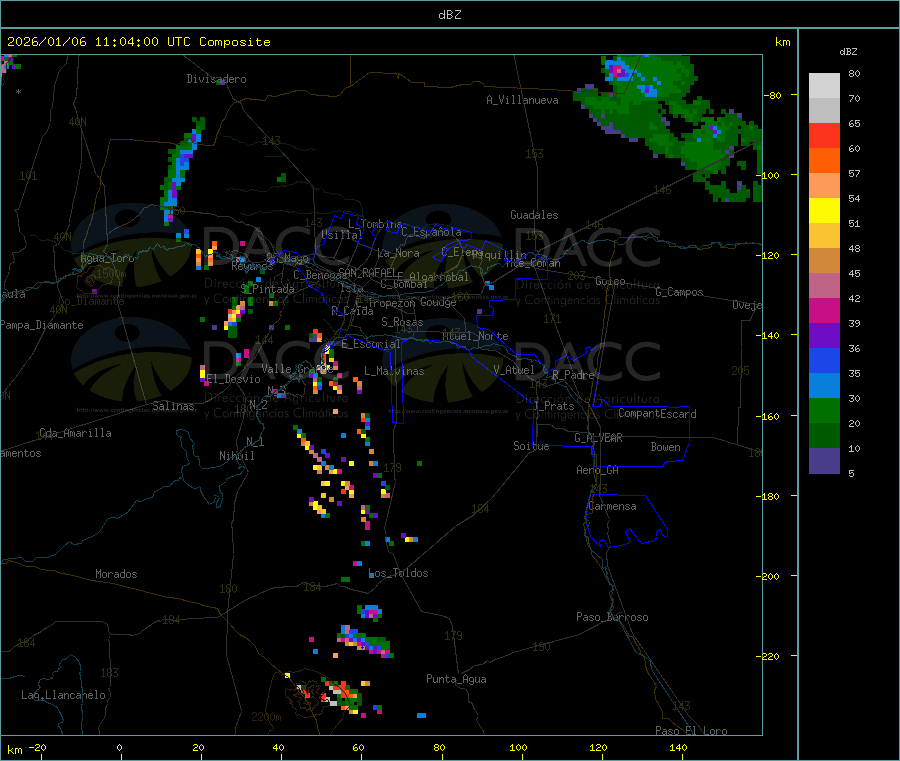Screen dimensions: 900x761
Task: Click the Cda_Amarilla map label
Action: click(x=75, y=433)
